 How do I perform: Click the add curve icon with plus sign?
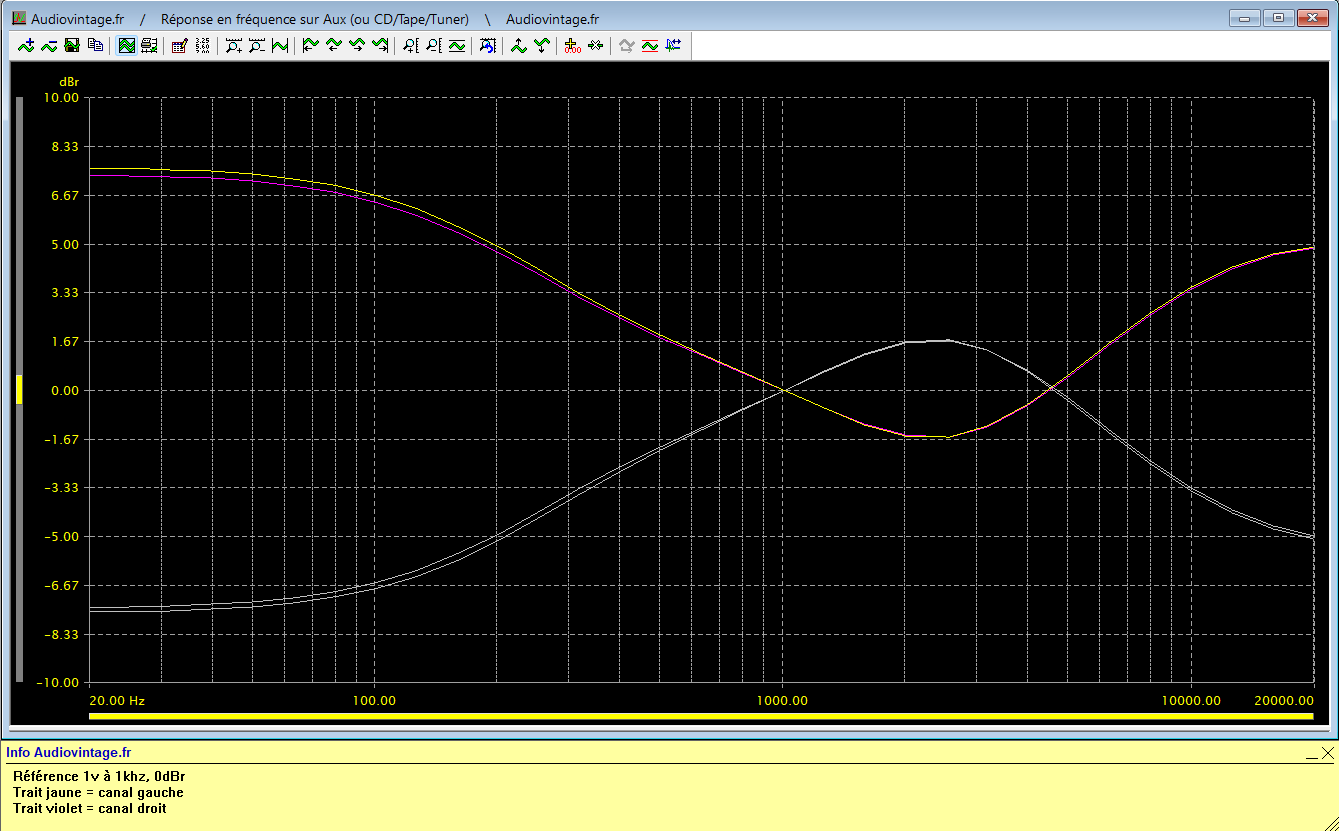(x=26, y=45)
